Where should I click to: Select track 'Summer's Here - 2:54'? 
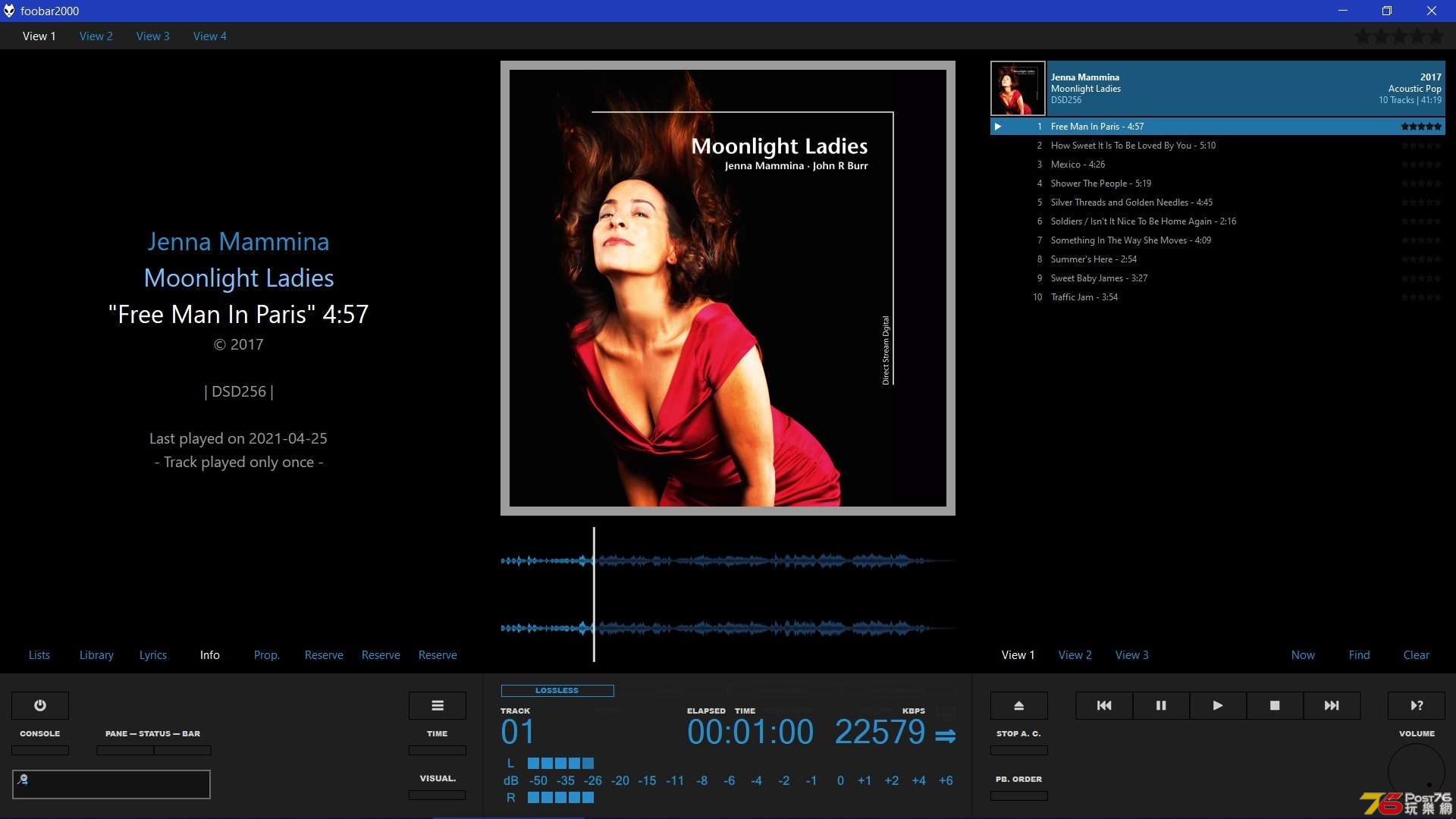[x=1218, y=259]
